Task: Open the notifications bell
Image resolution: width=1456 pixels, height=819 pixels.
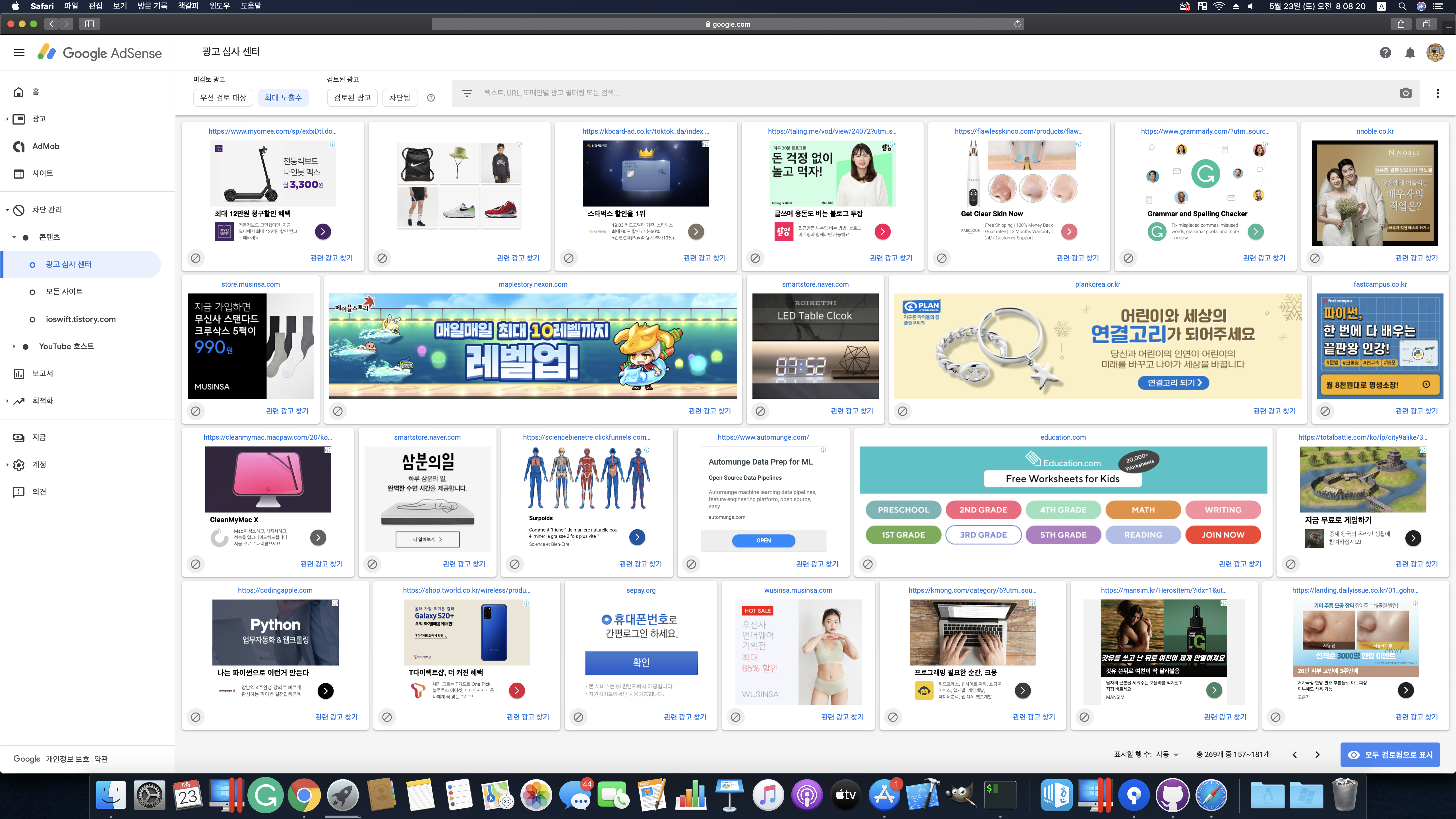Action: 1410,53
